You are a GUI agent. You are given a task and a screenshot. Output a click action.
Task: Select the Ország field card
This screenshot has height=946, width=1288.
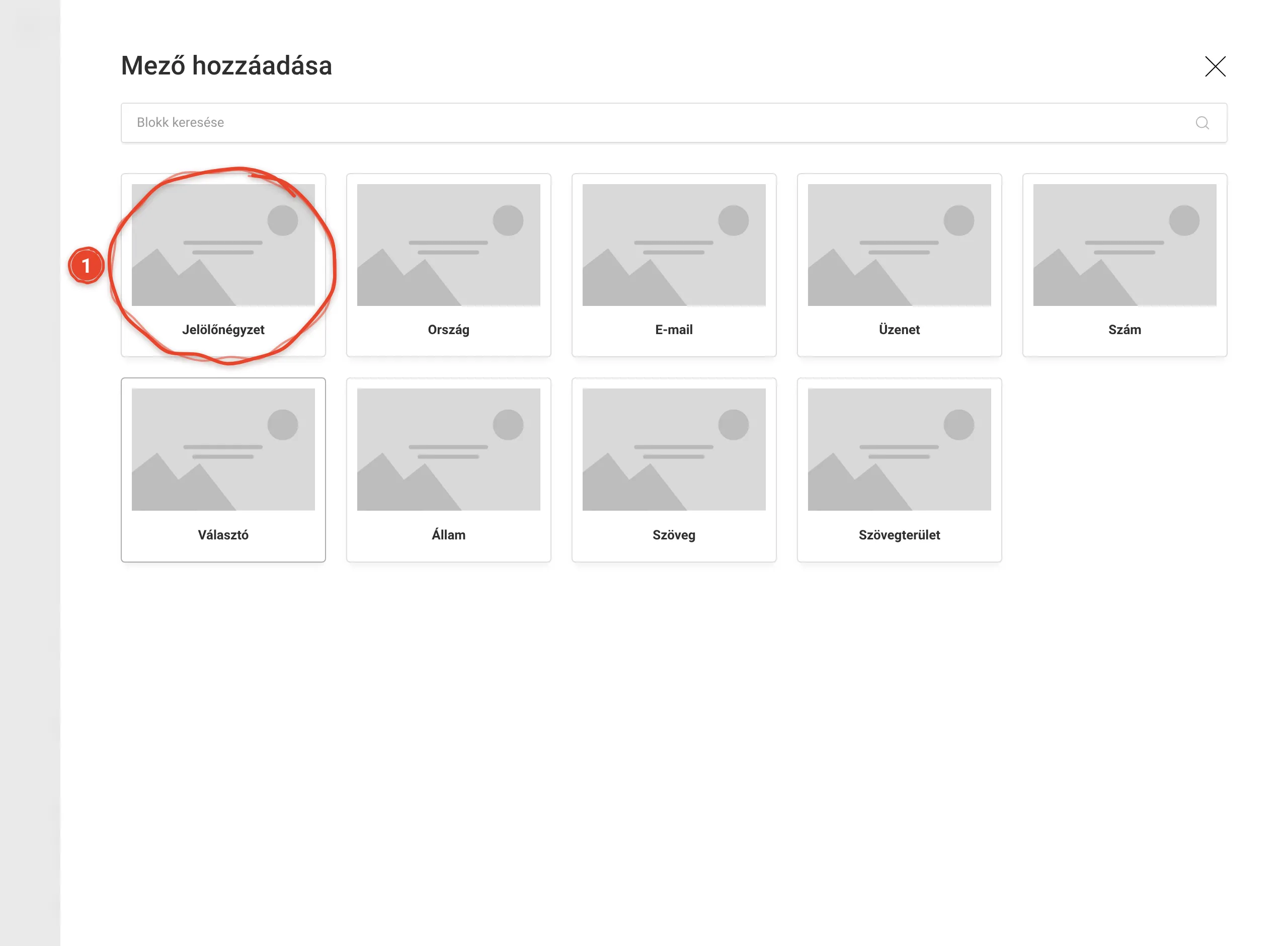pos(448,265)
